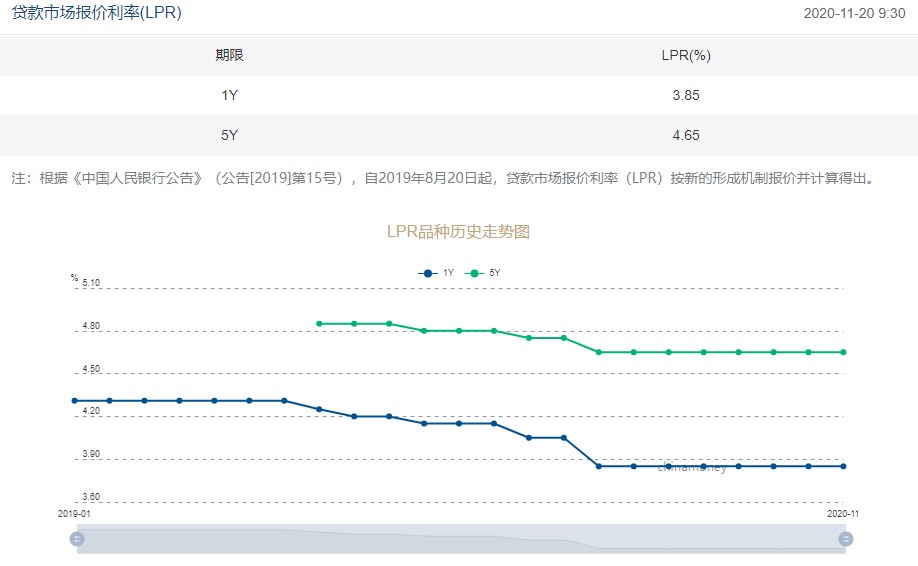The image size is (918, 566).
Task: Click the first 1Y data point at 2019-01
Action: click(x=74, y=401)
